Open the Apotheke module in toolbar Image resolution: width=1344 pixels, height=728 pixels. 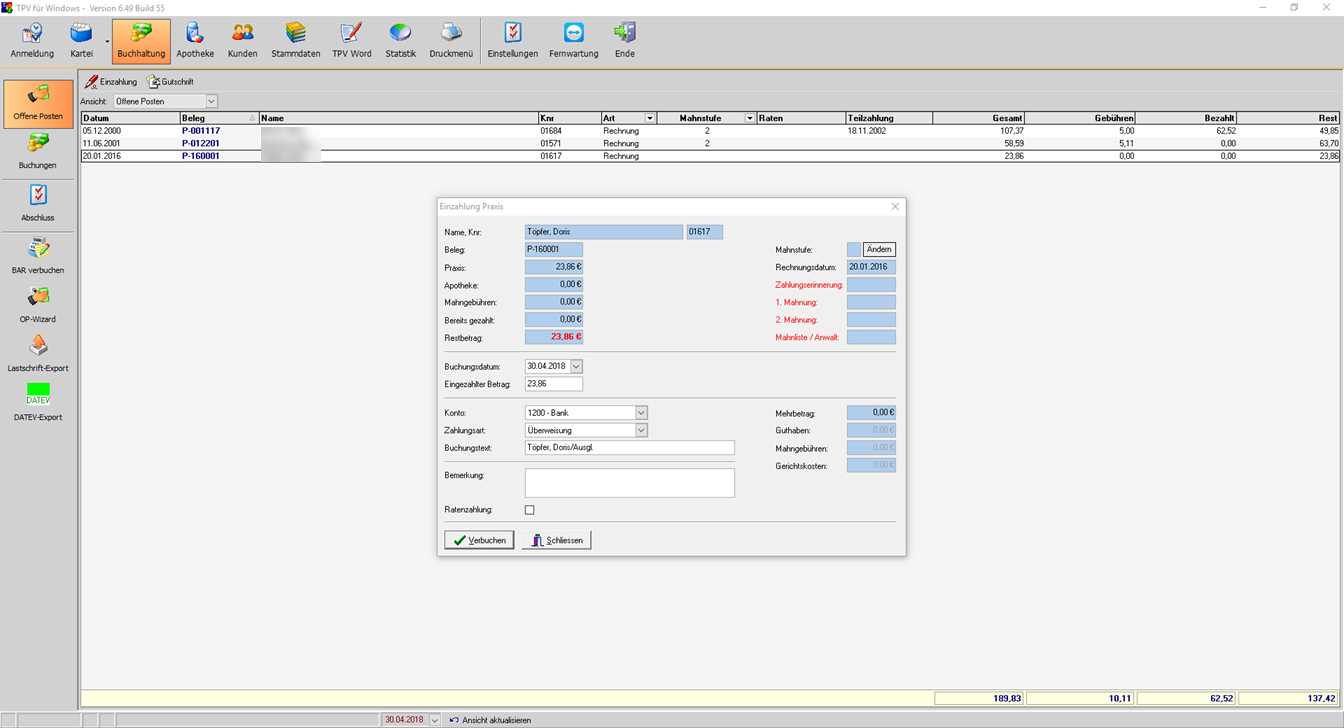[195, 41]
